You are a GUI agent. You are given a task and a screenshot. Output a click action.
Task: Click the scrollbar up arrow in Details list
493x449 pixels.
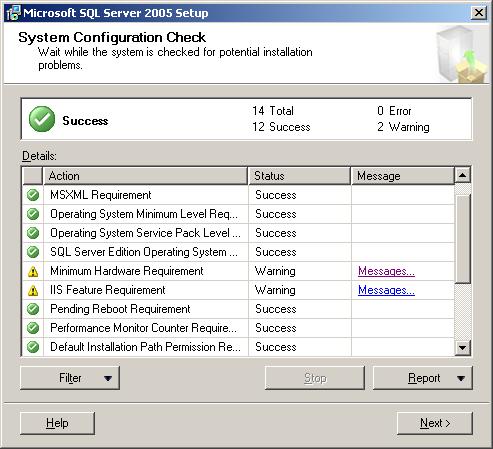463,175
